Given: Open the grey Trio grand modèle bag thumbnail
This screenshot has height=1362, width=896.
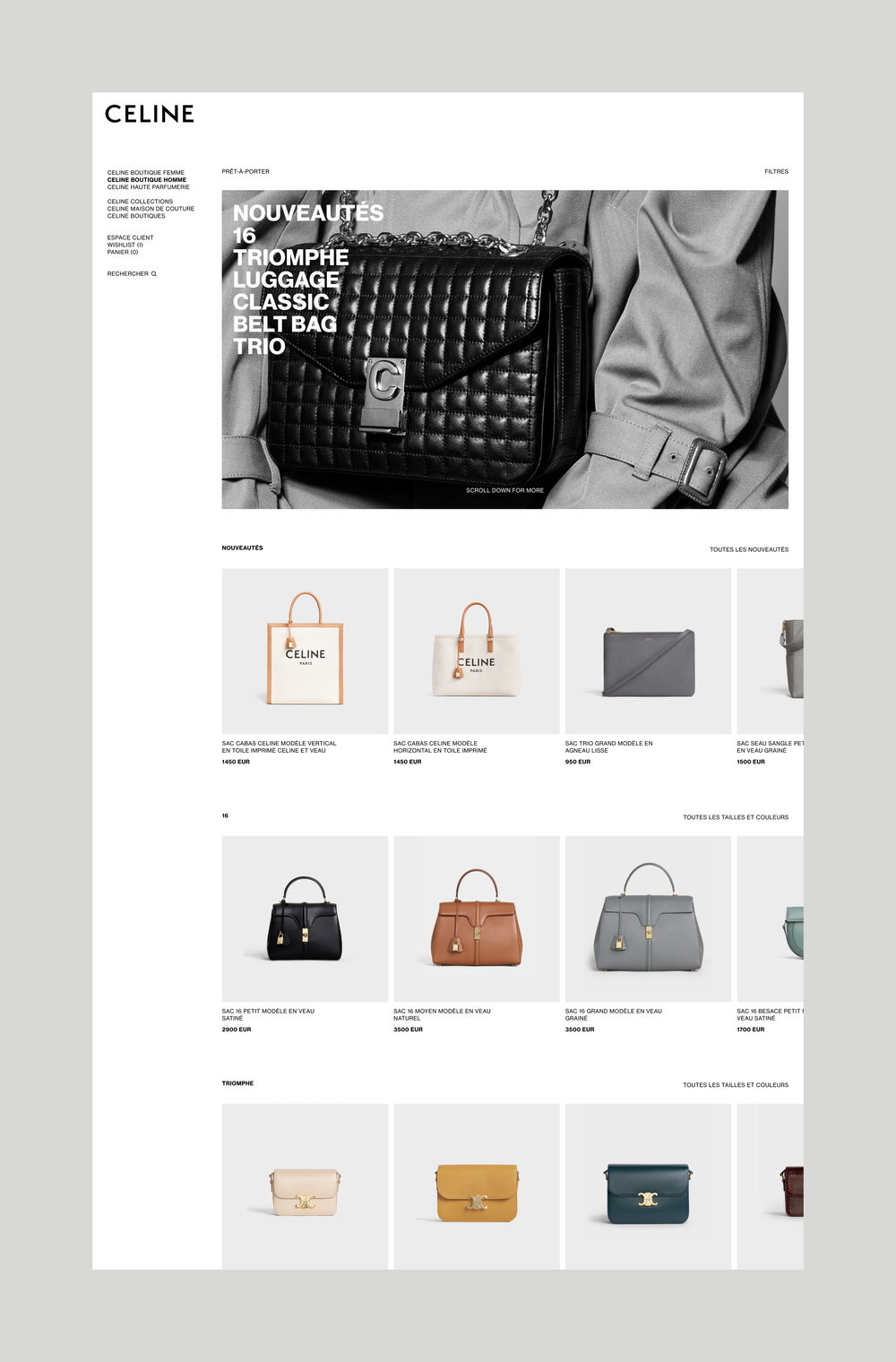Looking at the screenshot, I should (x=648, y=651).
